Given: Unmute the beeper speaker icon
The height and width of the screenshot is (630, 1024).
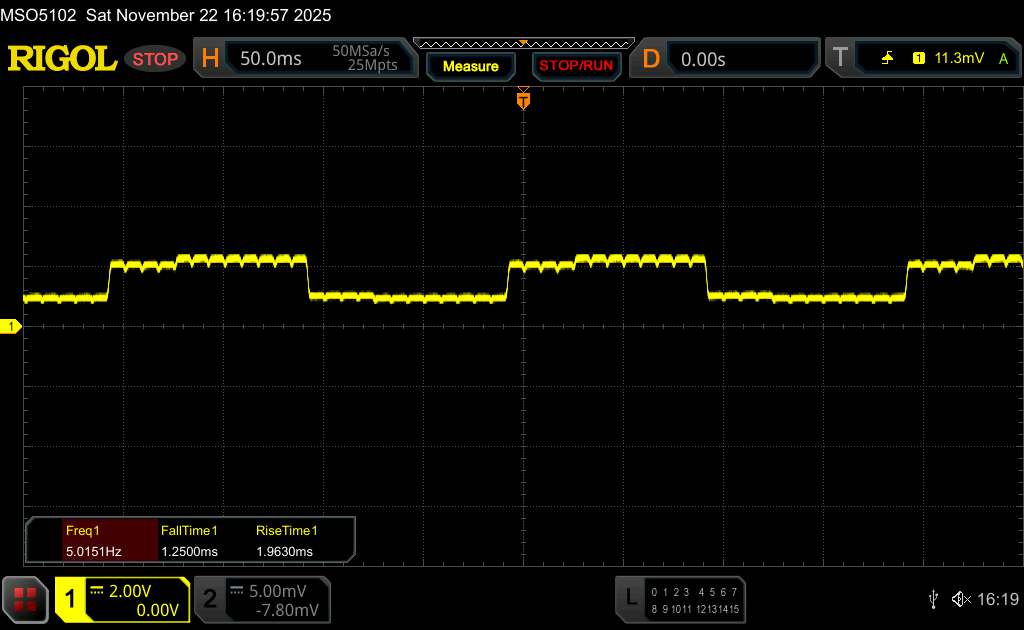Looking at the screenshot, I should coord(960,599).
